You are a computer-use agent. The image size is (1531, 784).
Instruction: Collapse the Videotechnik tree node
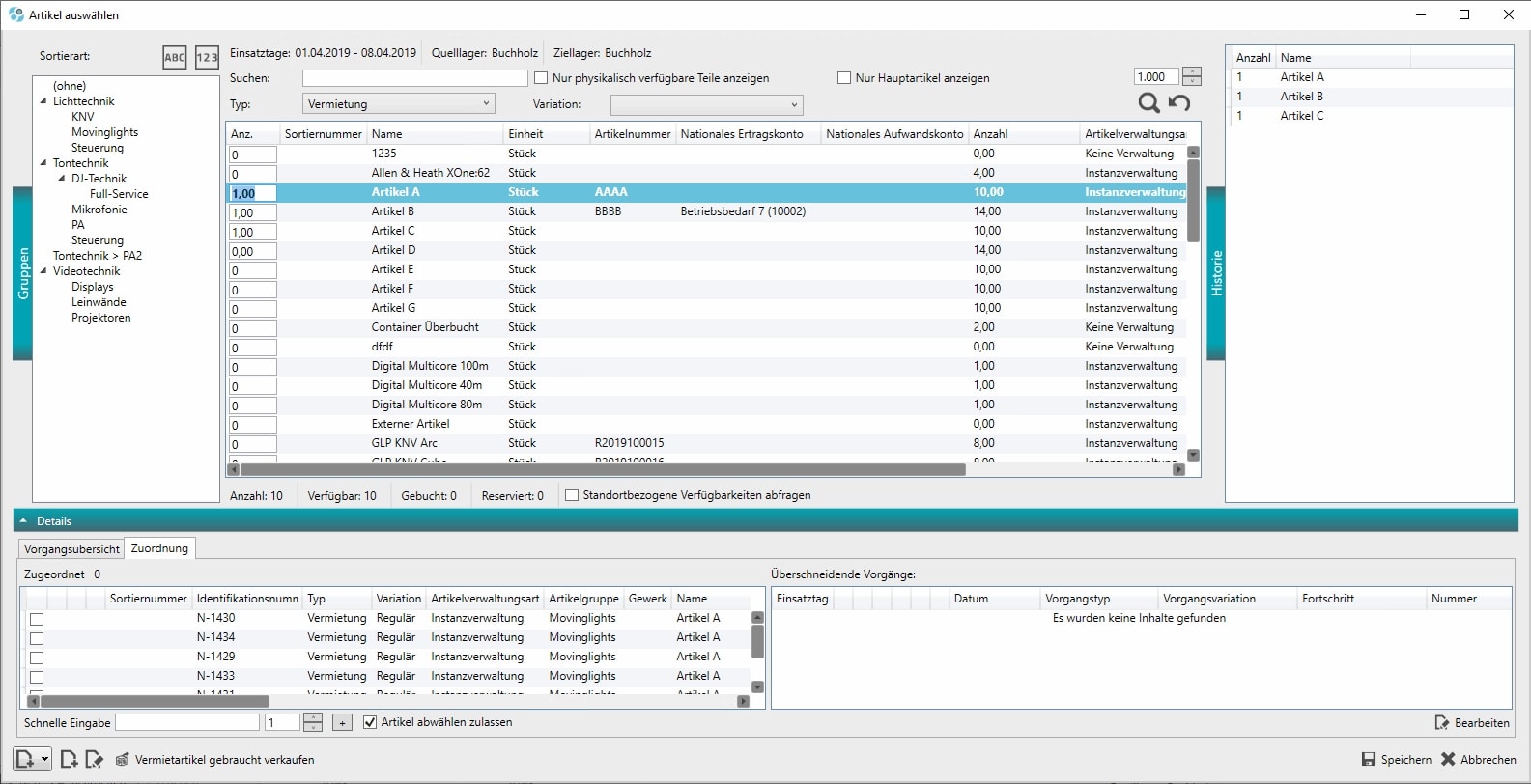[43, 271]
